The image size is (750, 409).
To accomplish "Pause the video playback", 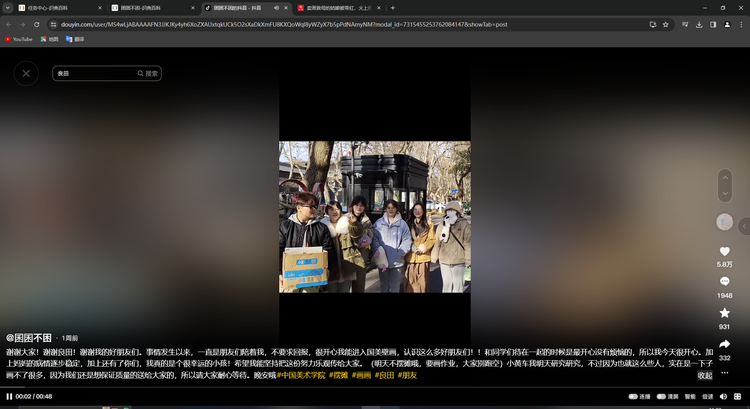I will (9, 396).
